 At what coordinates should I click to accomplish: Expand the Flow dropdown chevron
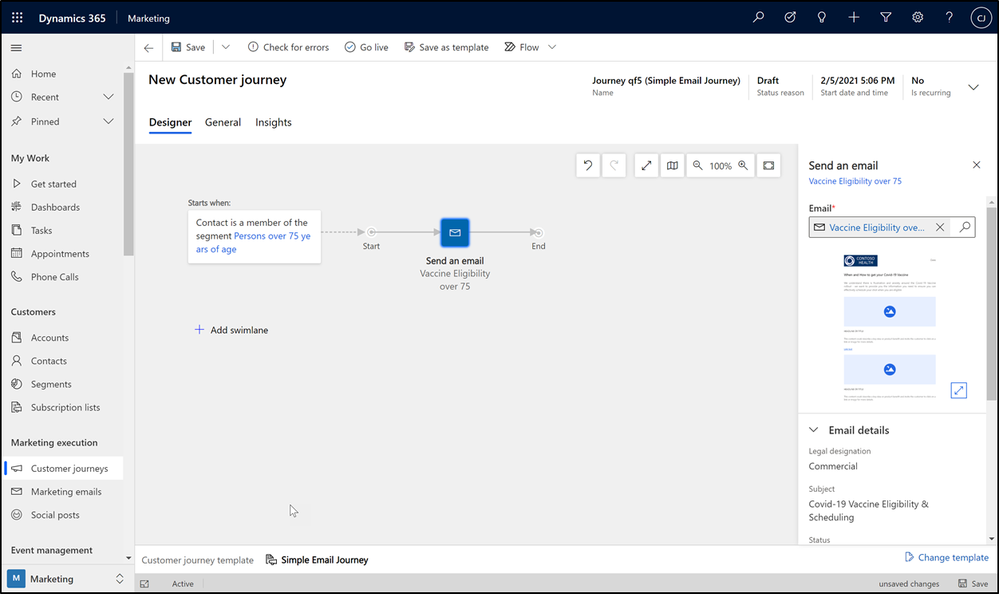552,47
